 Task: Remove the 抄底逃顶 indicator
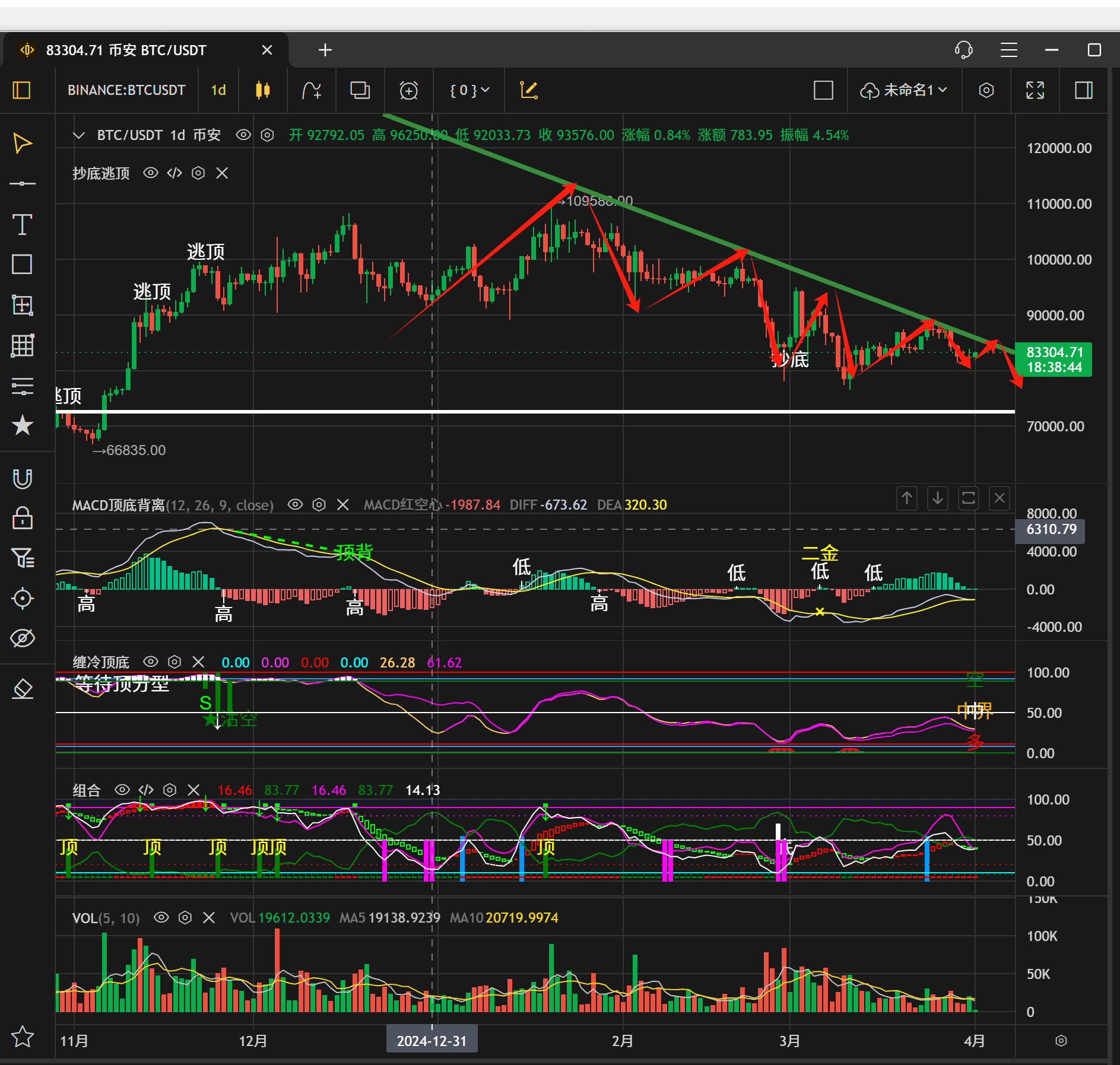(x=222, y=173)
